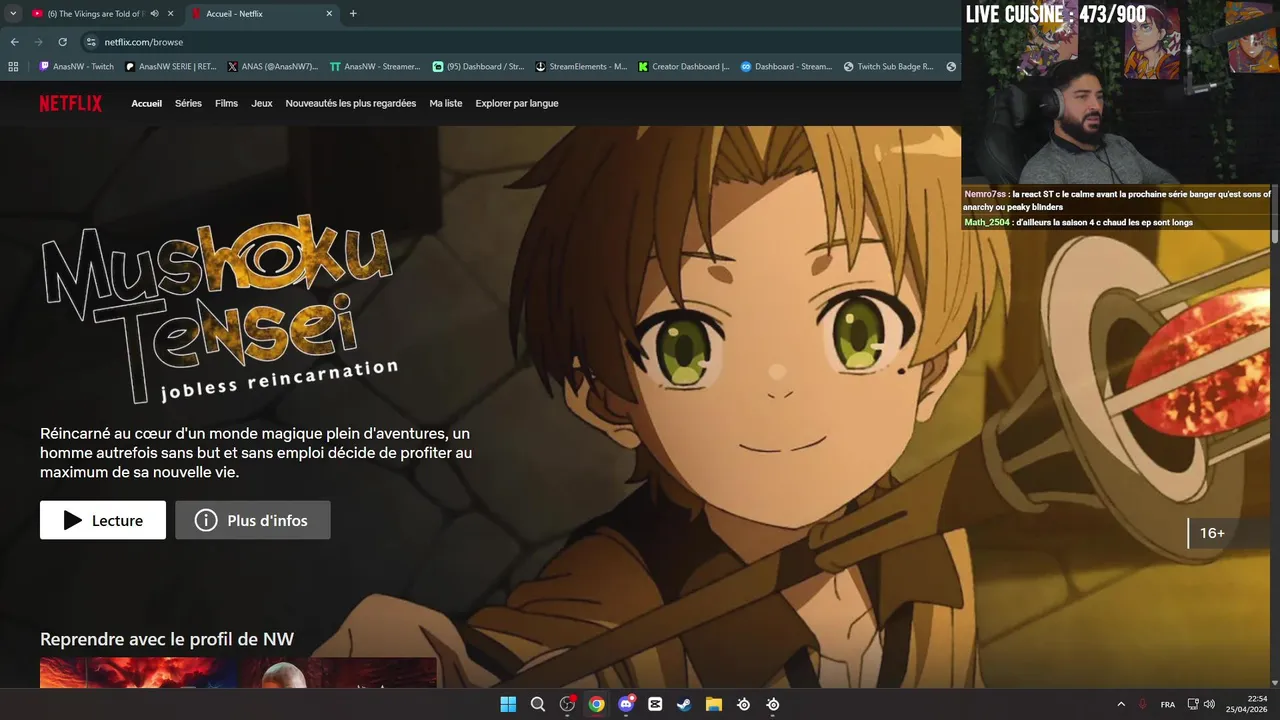
Task: Click the Reprendre avec le profil de NW heading
Action: (167, 639)
